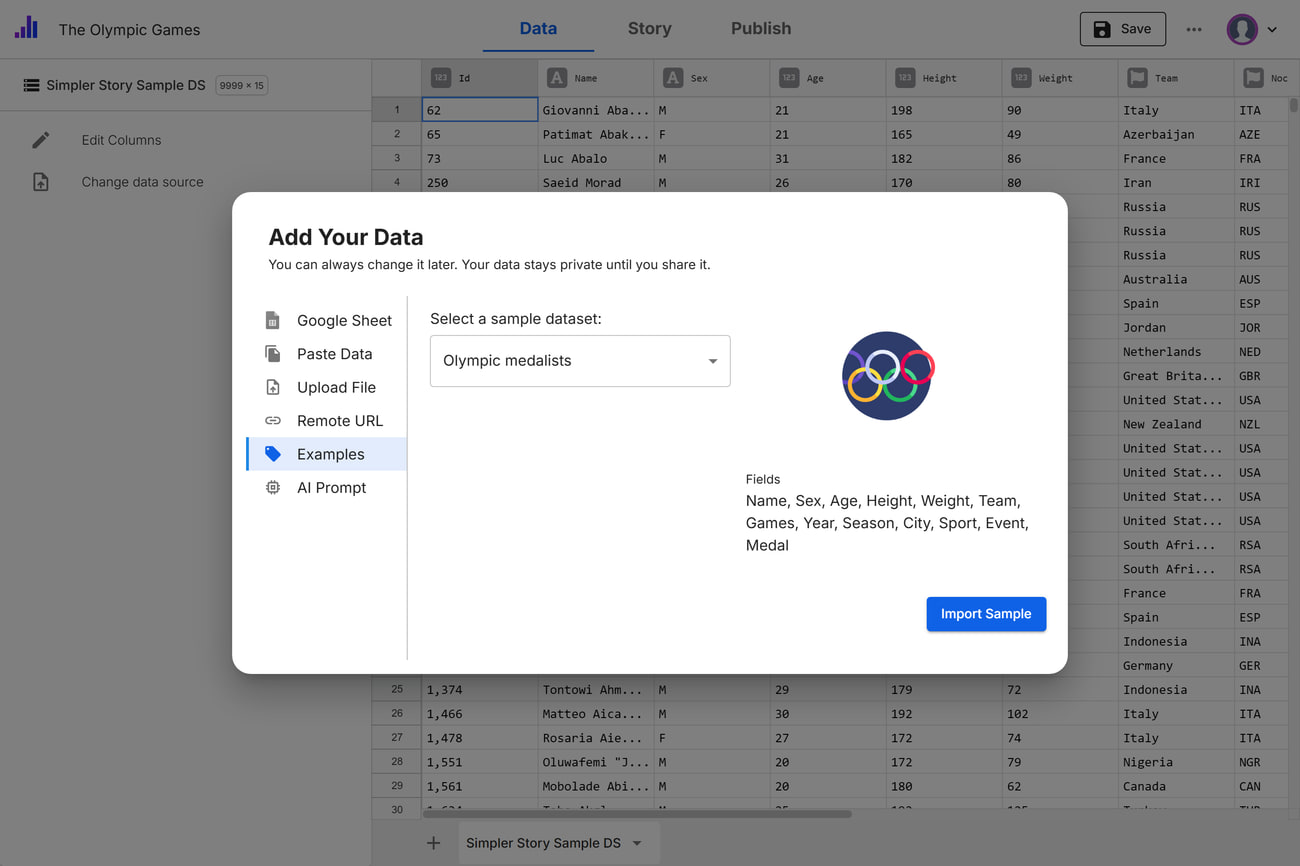This screenshot has width=1300, height=866.
Task: Click the Remote URL link icon
Action: [272, 421]
